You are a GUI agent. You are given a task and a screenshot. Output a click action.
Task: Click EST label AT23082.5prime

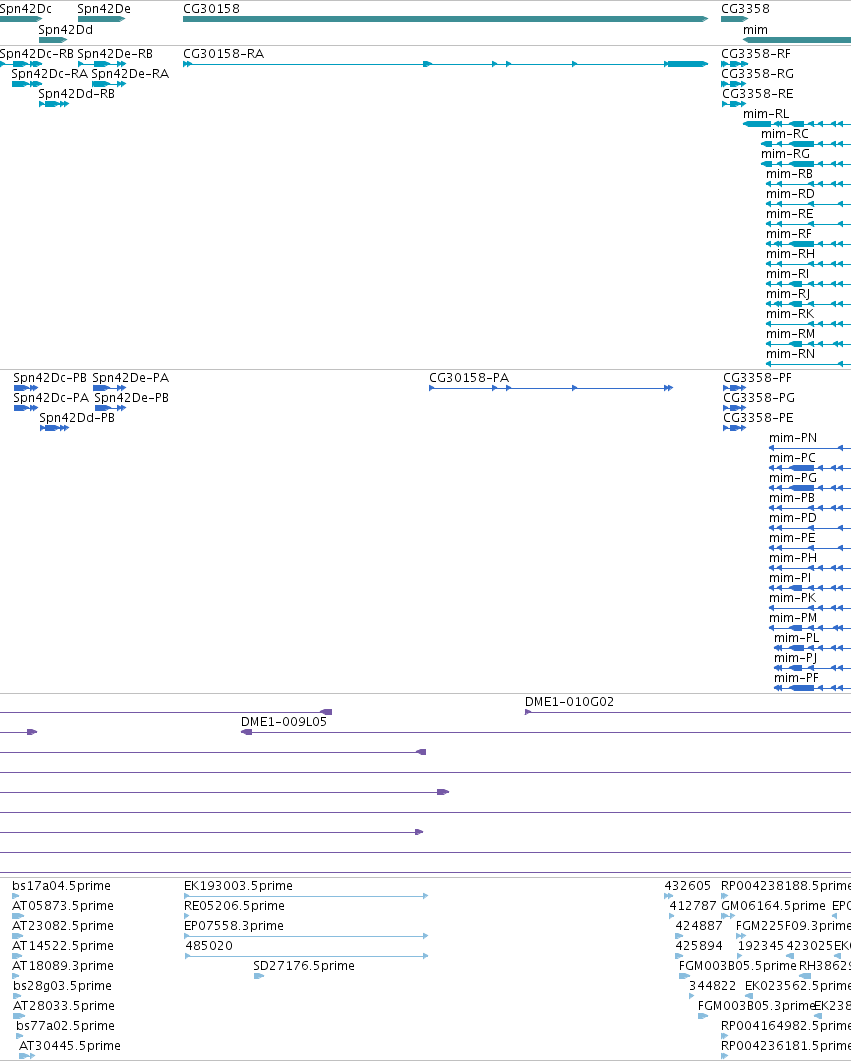pos(63,926)
